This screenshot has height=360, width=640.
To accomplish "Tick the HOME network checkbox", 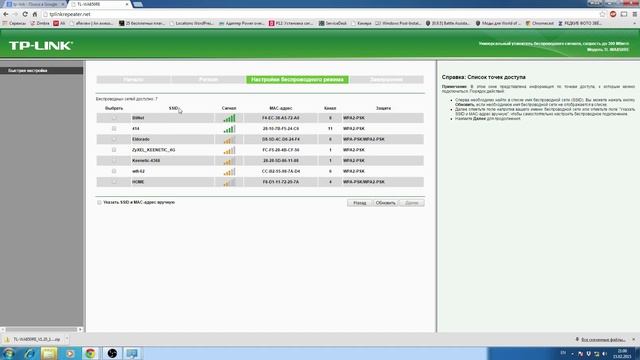I will 114,182.
